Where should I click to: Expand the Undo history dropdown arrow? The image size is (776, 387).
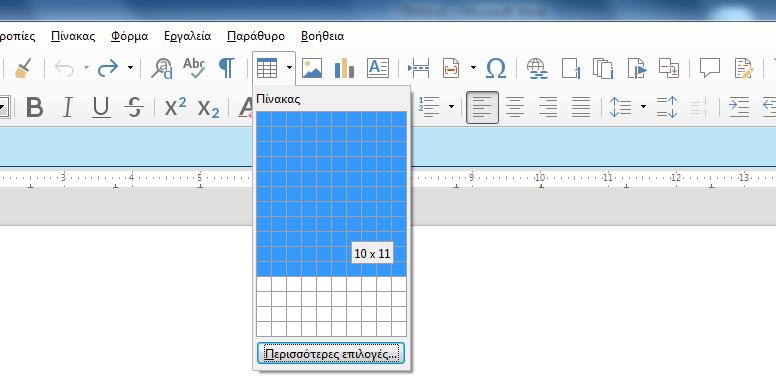pyautogui.click(x=86, y=67)
